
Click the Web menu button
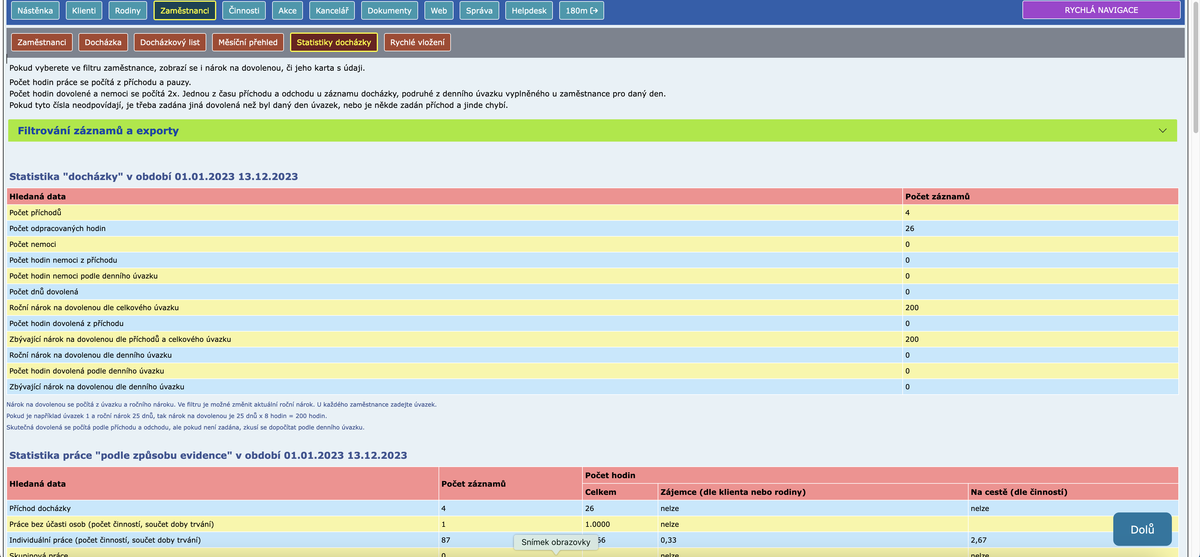click(438, 10)
